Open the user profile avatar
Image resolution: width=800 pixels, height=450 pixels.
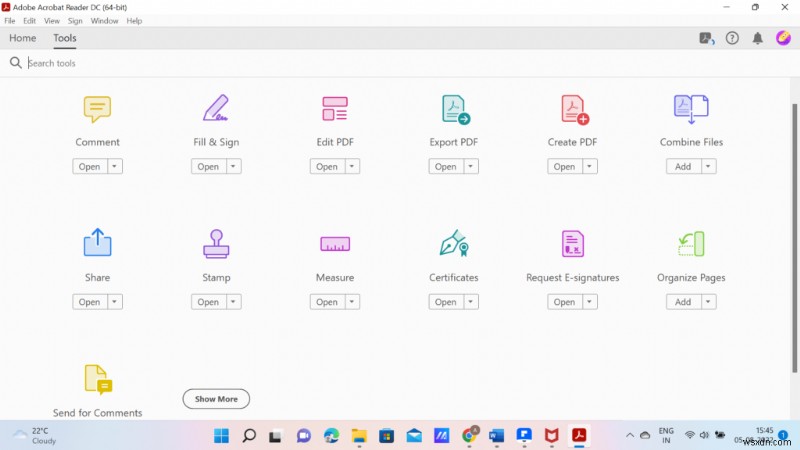783,38
